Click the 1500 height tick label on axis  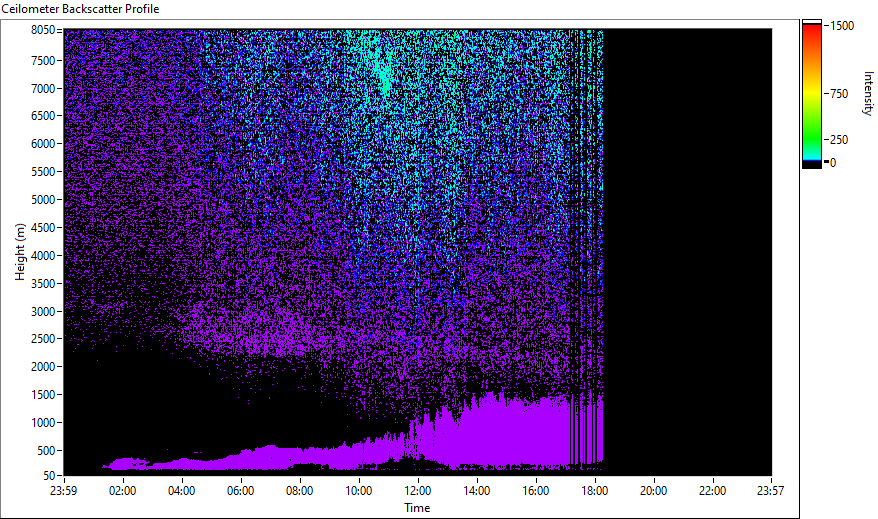point(43,395)
